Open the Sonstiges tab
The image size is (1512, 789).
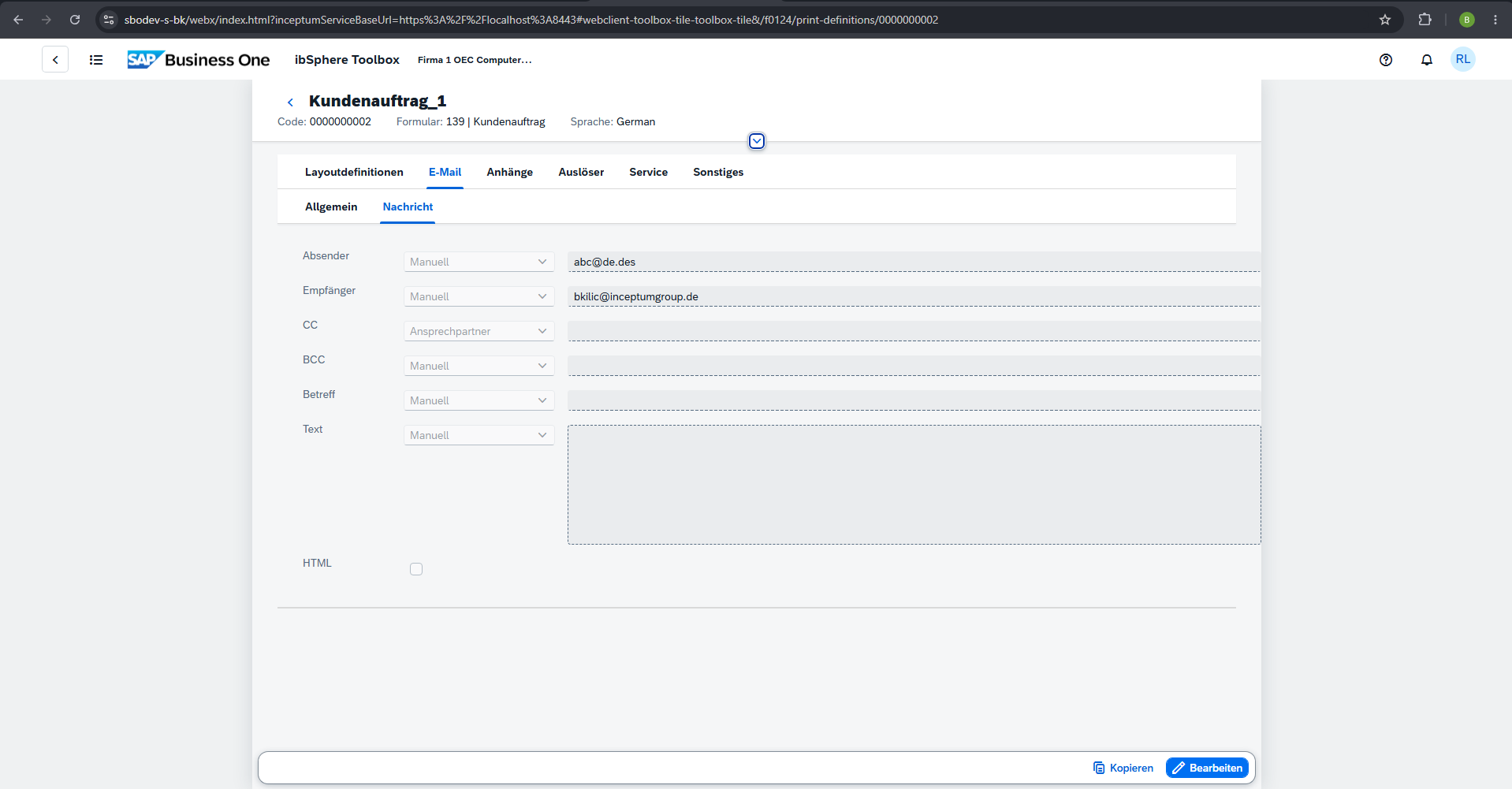coord(718,172)
